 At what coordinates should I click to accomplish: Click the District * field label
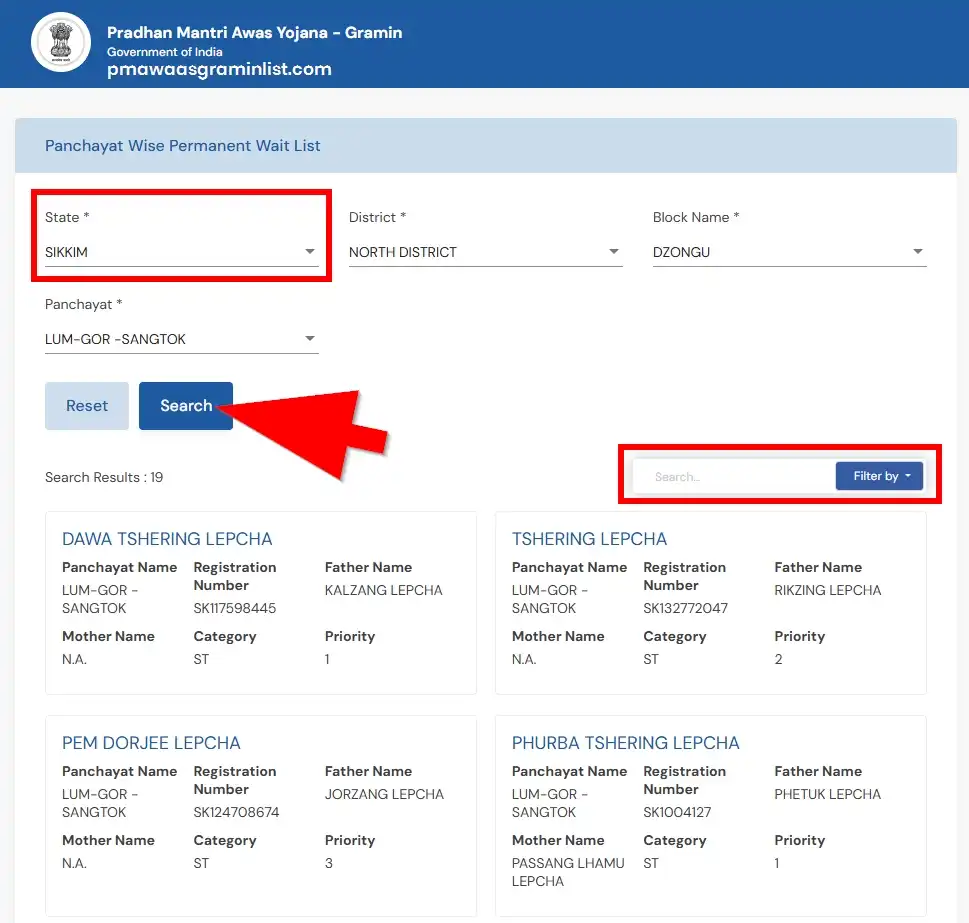[377, 217]
